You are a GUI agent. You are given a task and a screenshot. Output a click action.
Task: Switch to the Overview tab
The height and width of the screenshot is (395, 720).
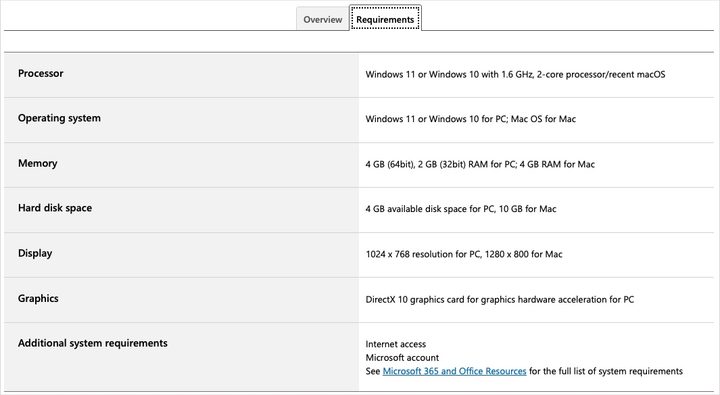(322, 19)
